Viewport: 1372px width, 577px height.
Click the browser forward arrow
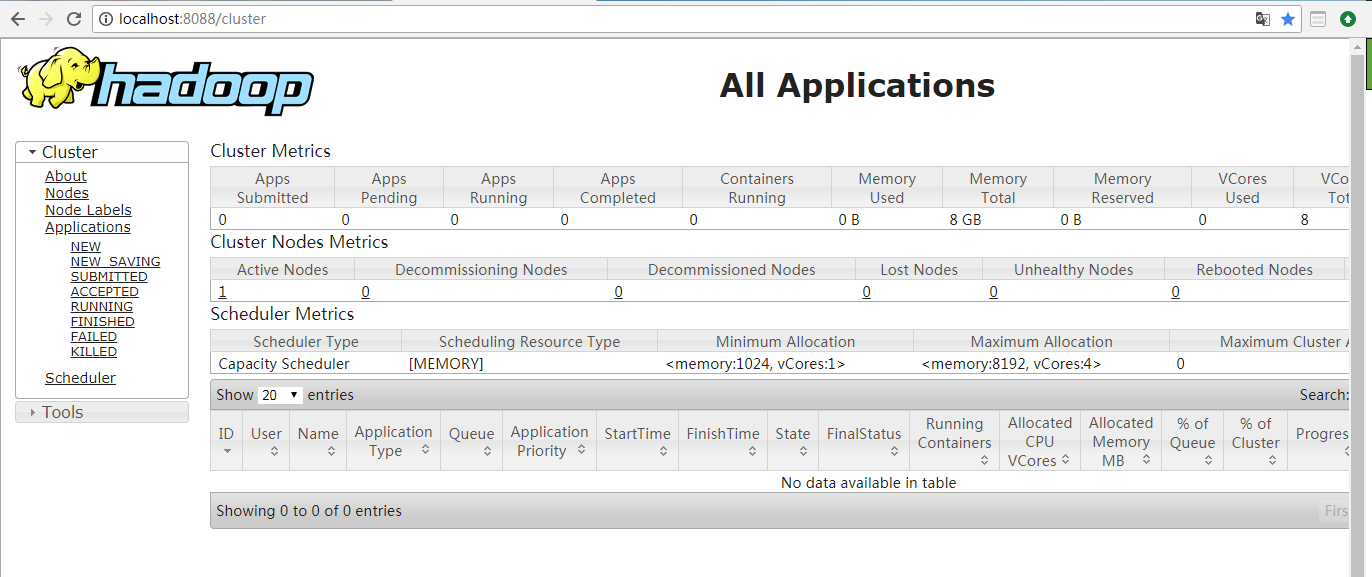(46, 19)
